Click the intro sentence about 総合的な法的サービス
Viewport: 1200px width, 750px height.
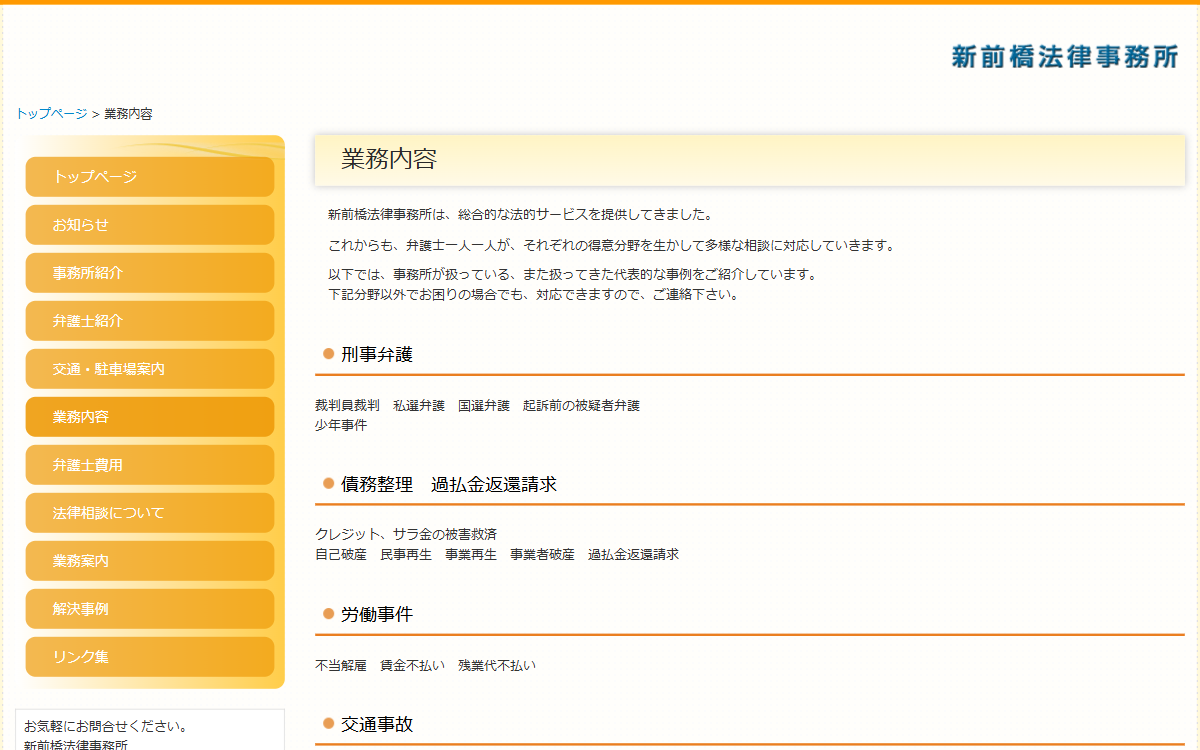click(x=521, y=215)
